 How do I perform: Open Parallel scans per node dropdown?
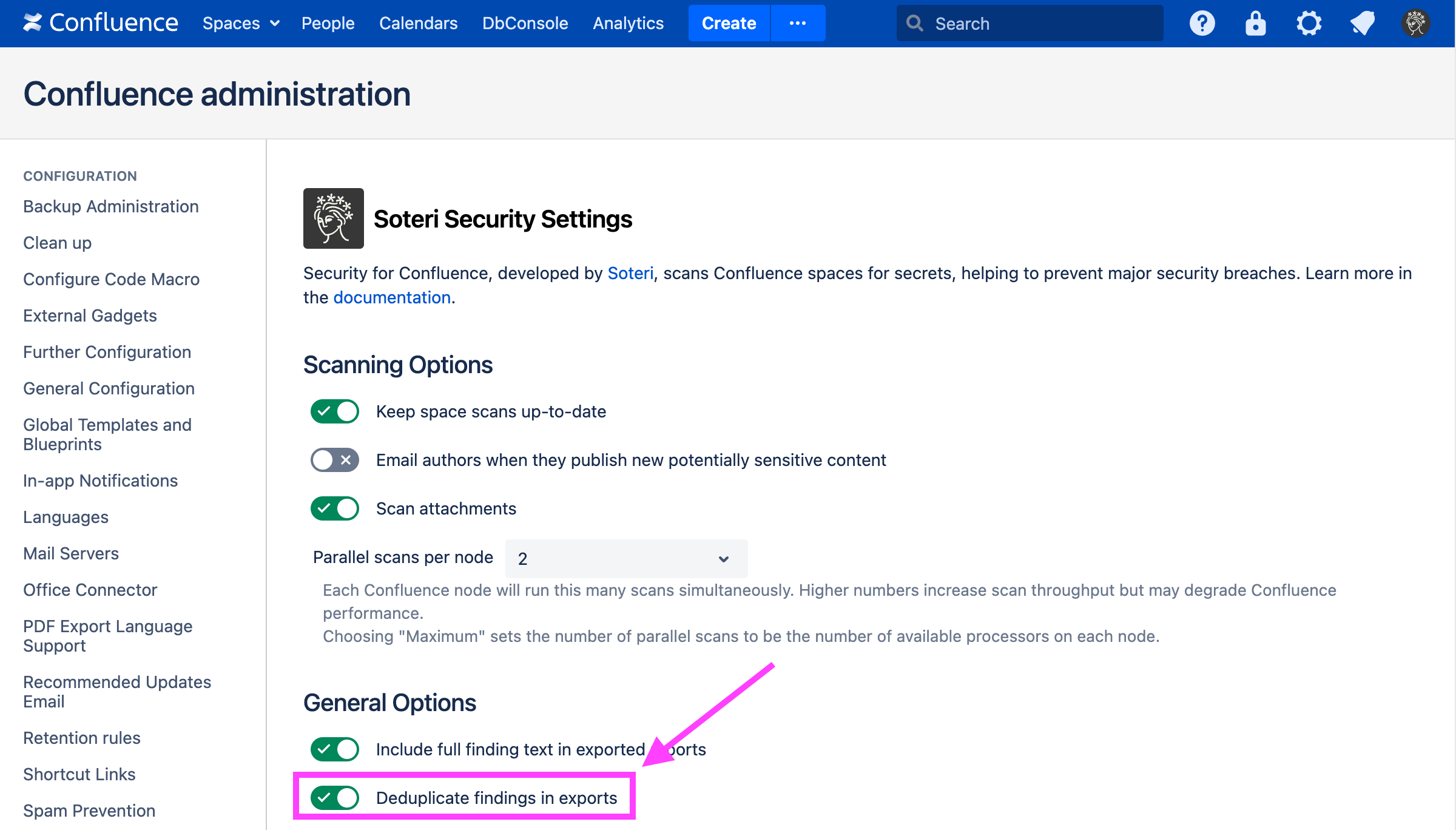pyautogui.click(x=625, y=558)
